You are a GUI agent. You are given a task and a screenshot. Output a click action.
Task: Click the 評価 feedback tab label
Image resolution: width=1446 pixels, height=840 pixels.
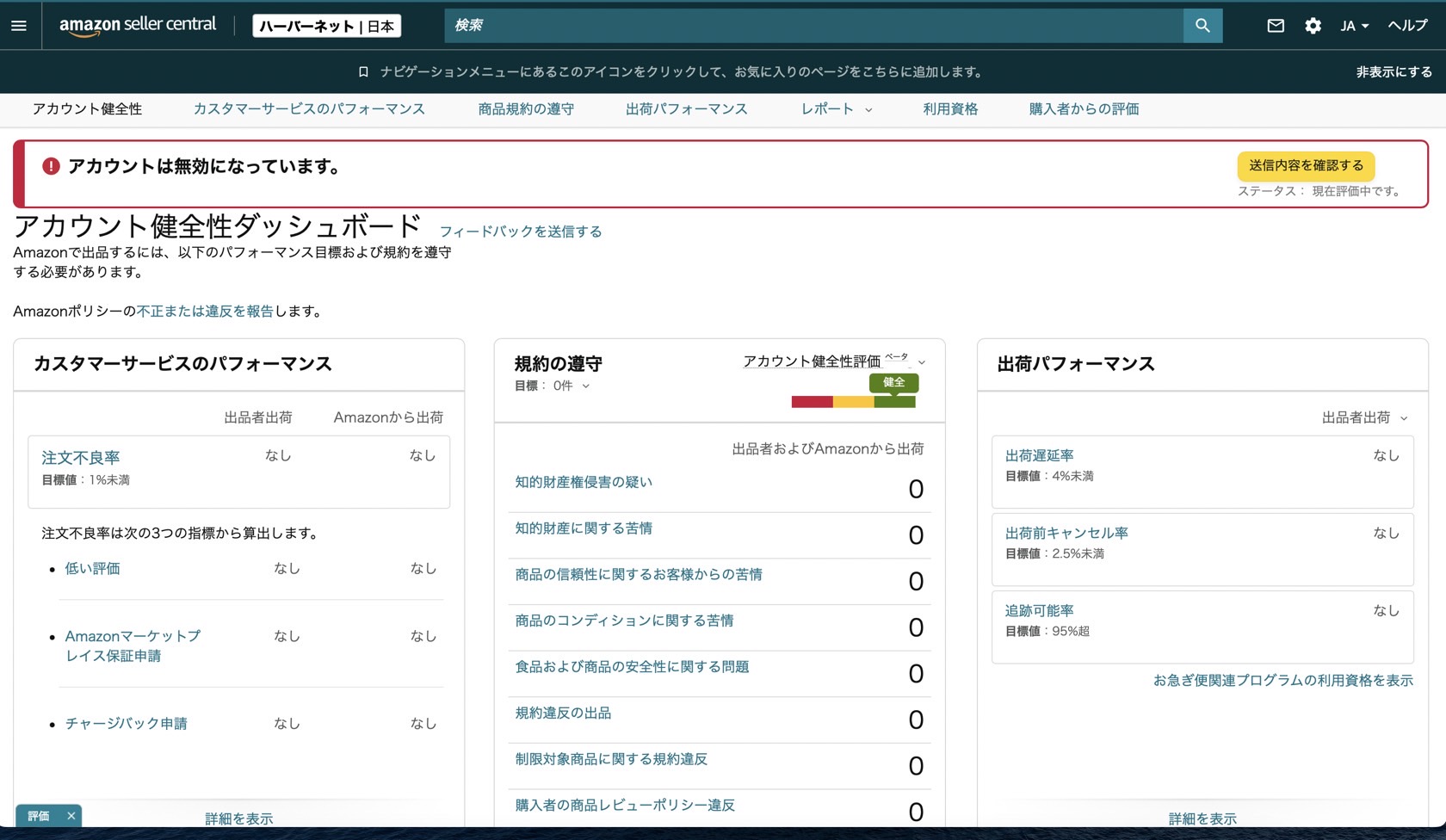[39, 816]
